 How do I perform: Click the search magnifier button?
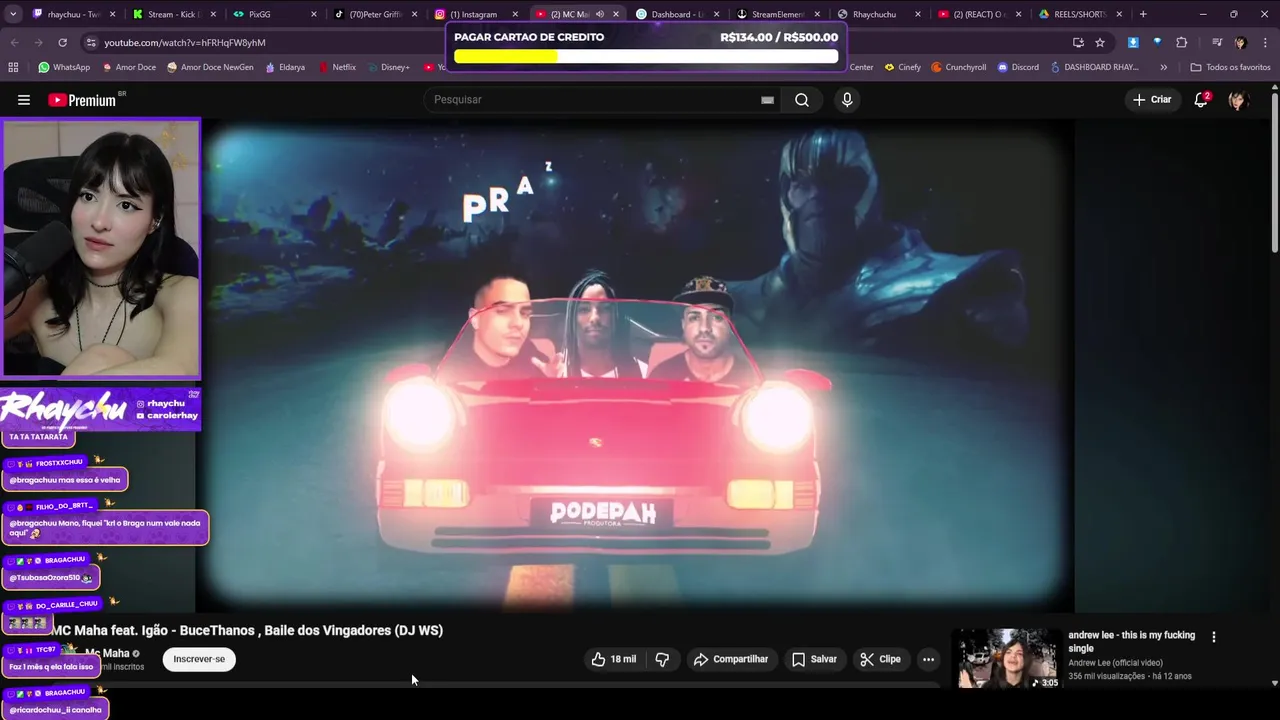tap(802, 100)
